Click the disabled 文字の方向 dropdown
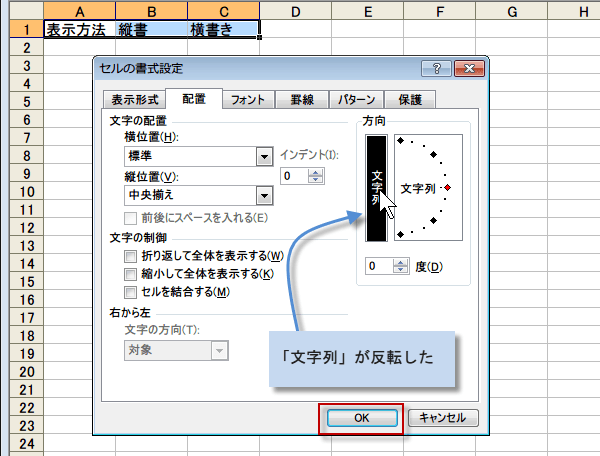 176,350
